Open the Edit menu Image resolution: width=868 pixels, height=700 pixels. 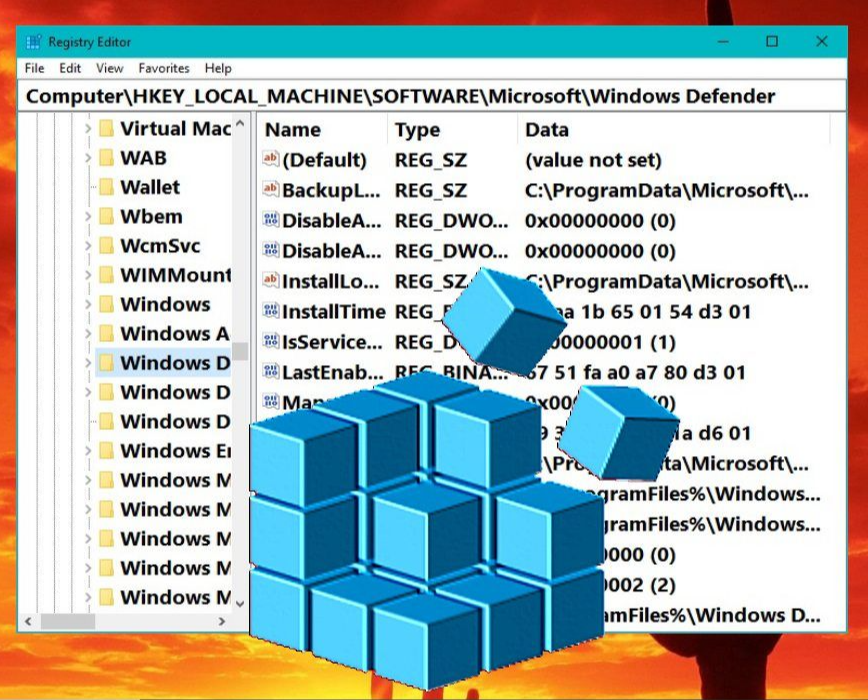70,68
